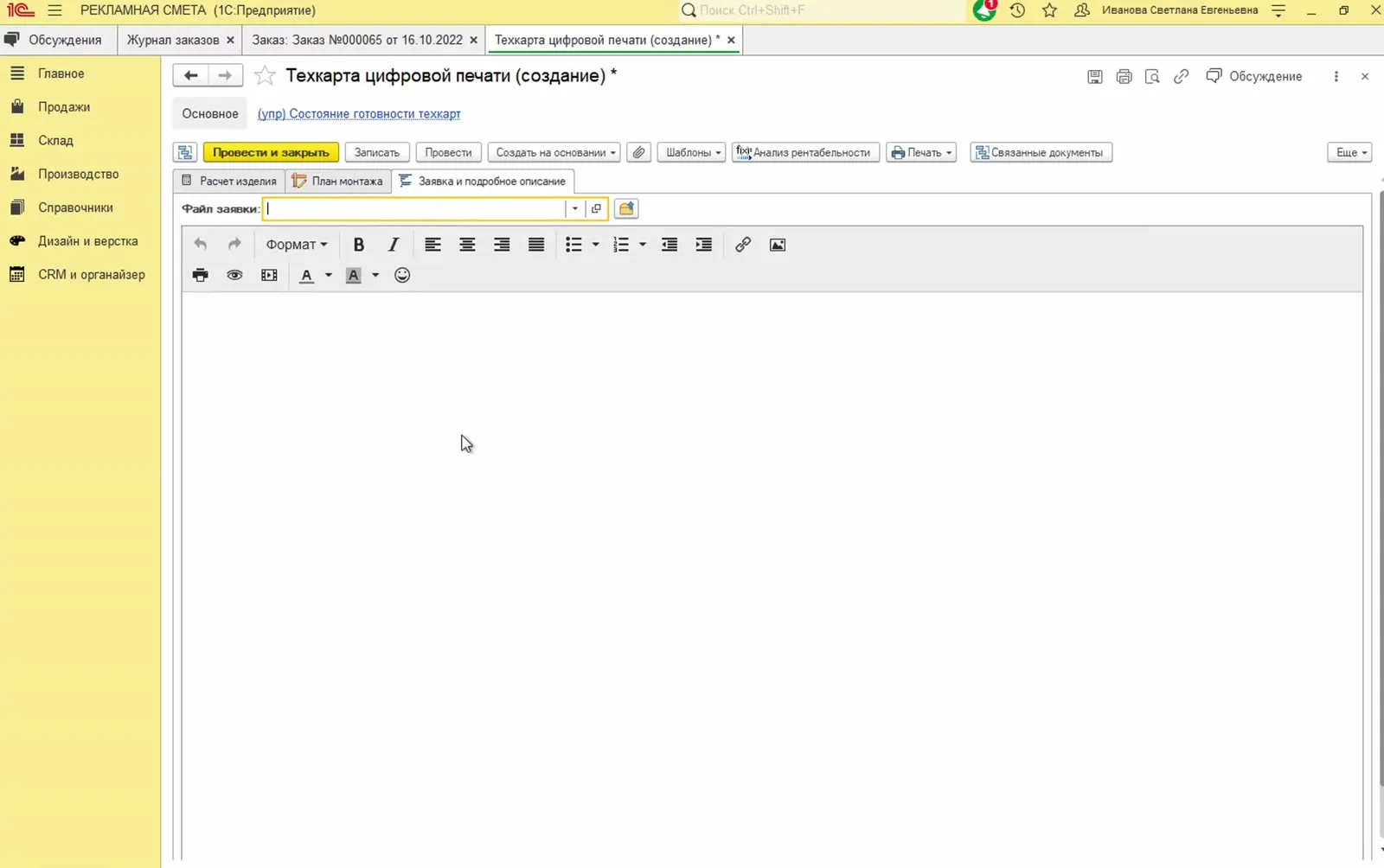Click into the Файл заявки input field
1384x868 pixels.
point(415,208)
